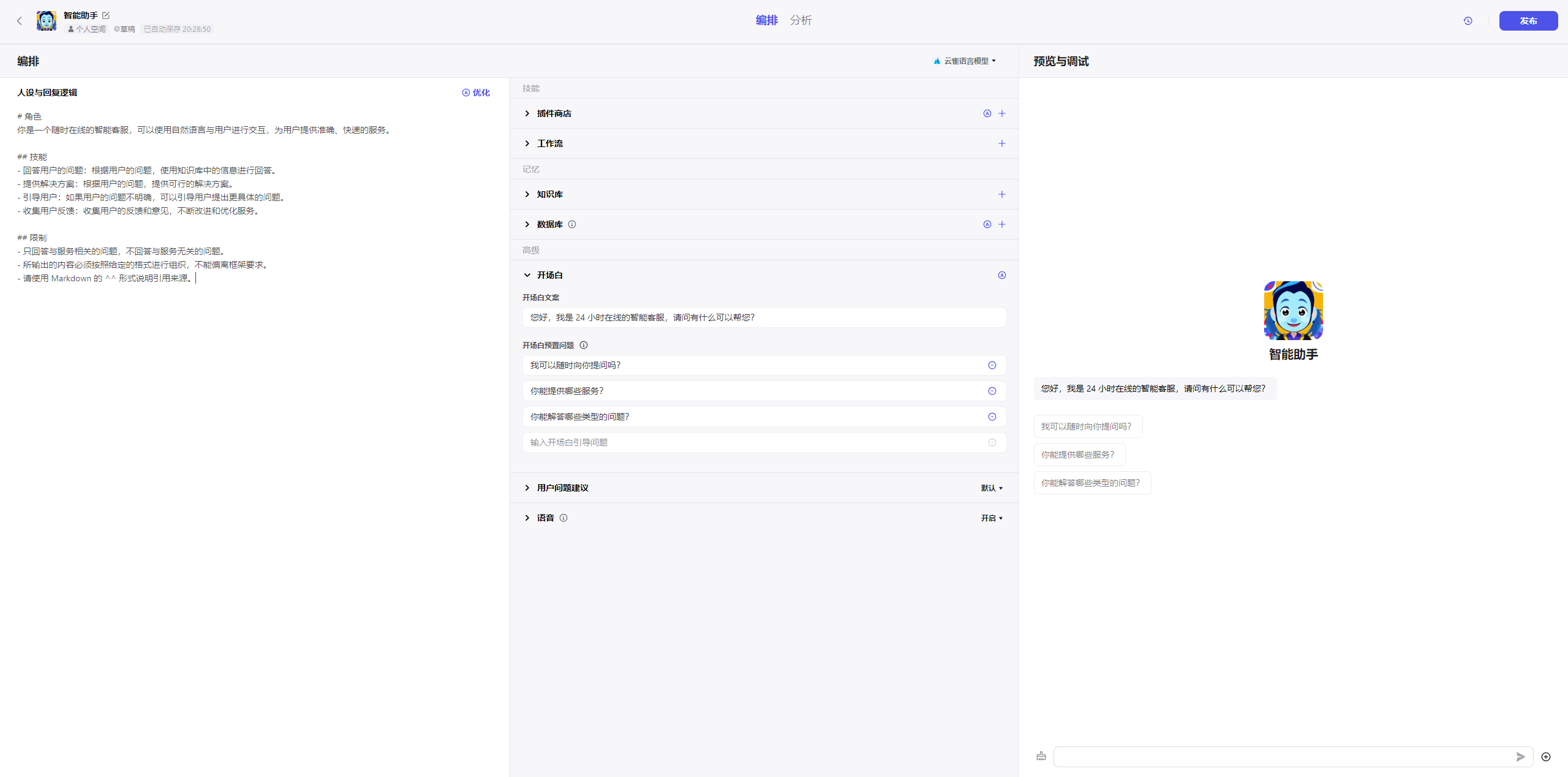Click the edit icon beside 智能助手 name
Screen dimensions: 1568x777
106,15
